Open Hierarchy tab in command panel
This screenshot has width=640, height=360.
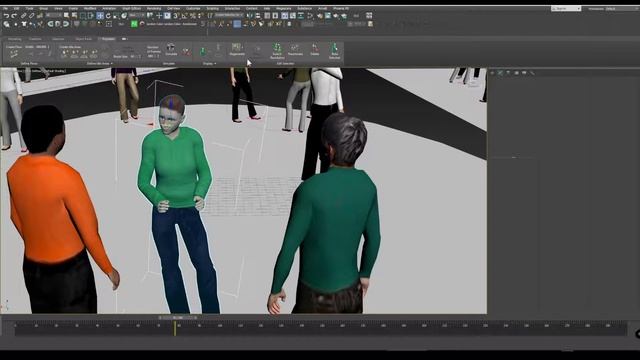tap(508, 73)
